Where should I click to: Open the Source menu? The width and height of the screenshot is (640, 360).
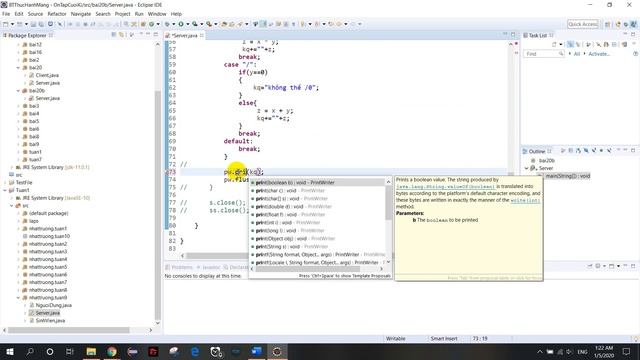click(x=35, y=14)
